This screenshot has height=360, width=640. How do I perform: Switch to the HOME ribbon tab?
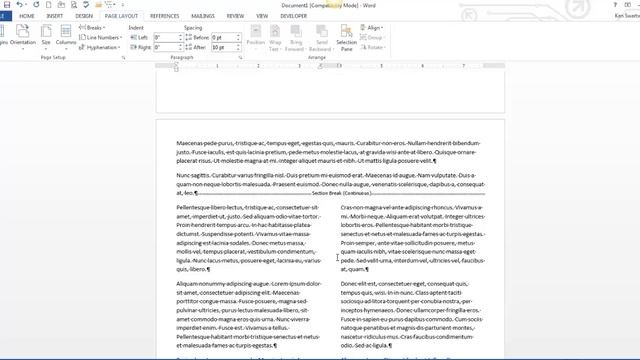[27, 16]
